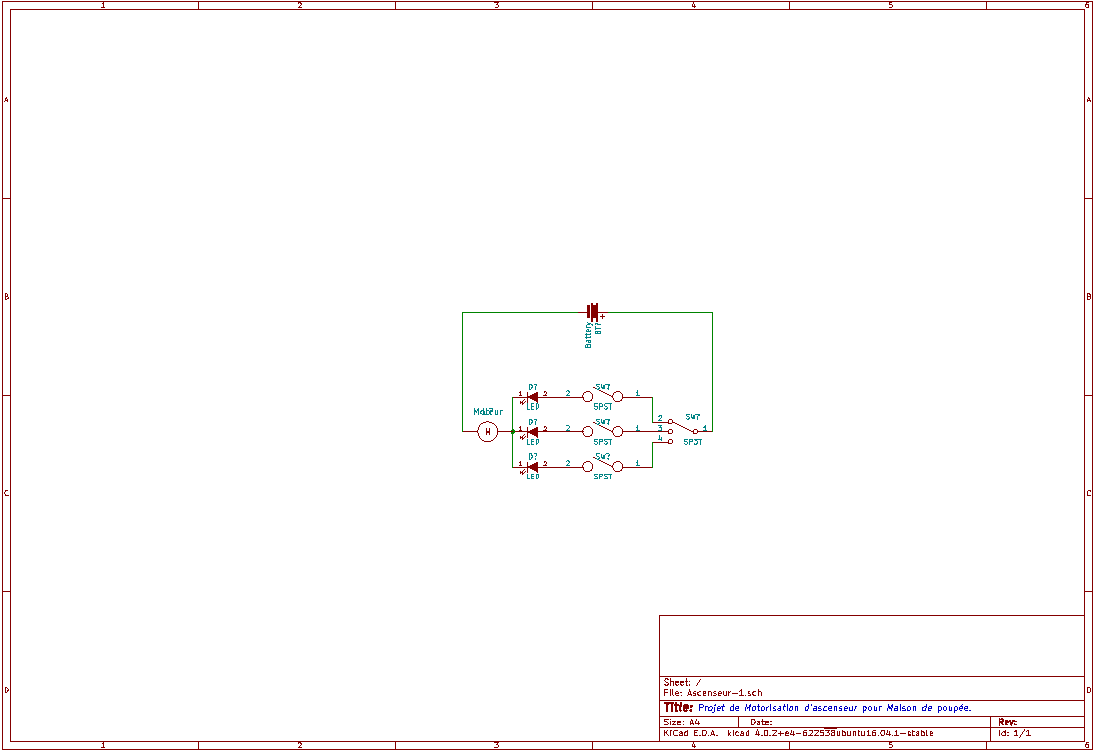Screen dimensions: 1094x751
Task: Select the motor symbol marked M
Action: (488, 432)
